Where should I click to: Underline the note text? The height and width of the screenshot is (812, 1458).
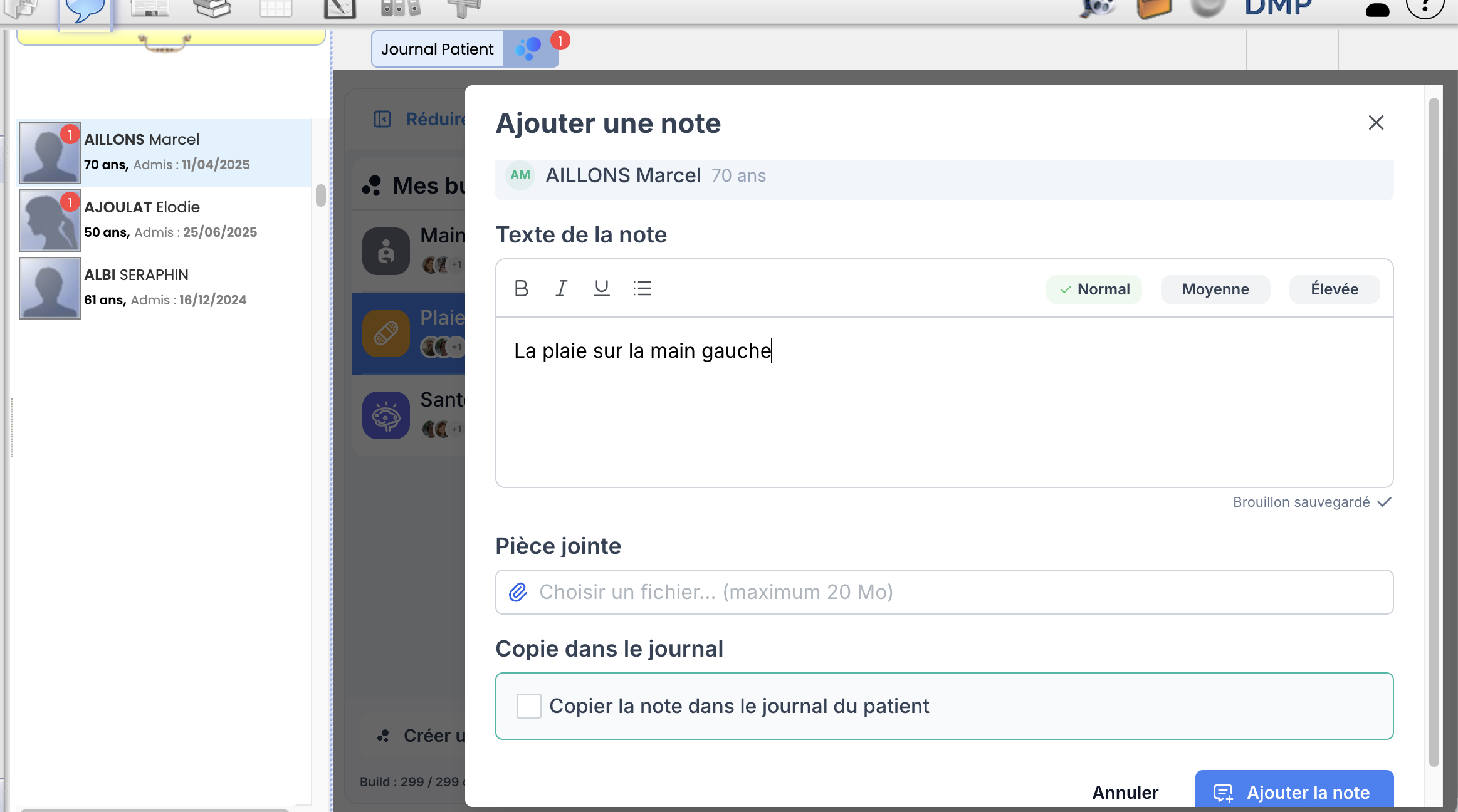click(601, 288)
